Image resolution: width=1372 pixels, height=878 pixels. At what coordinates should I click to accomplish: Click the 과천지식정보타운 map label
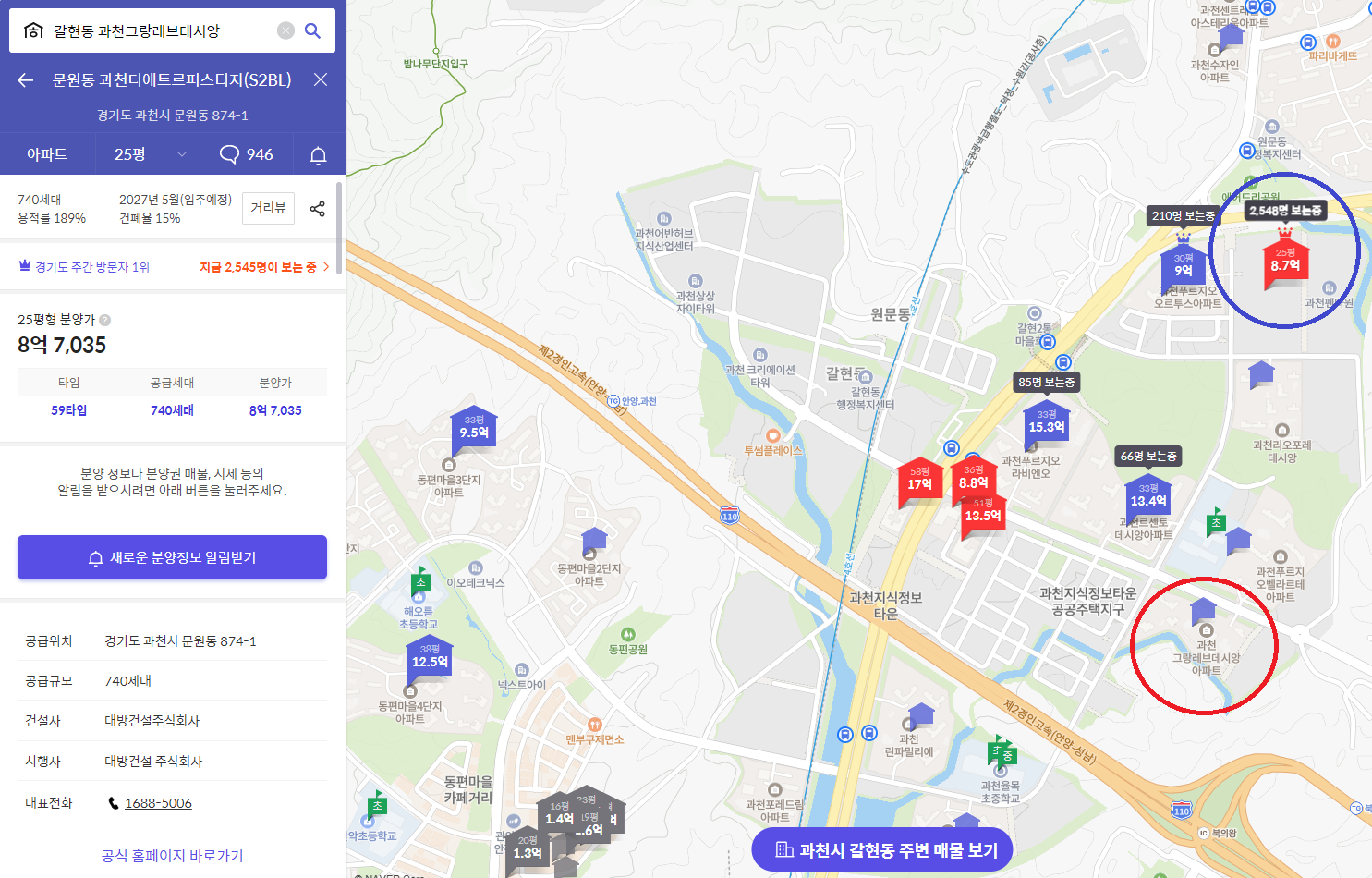886,605
